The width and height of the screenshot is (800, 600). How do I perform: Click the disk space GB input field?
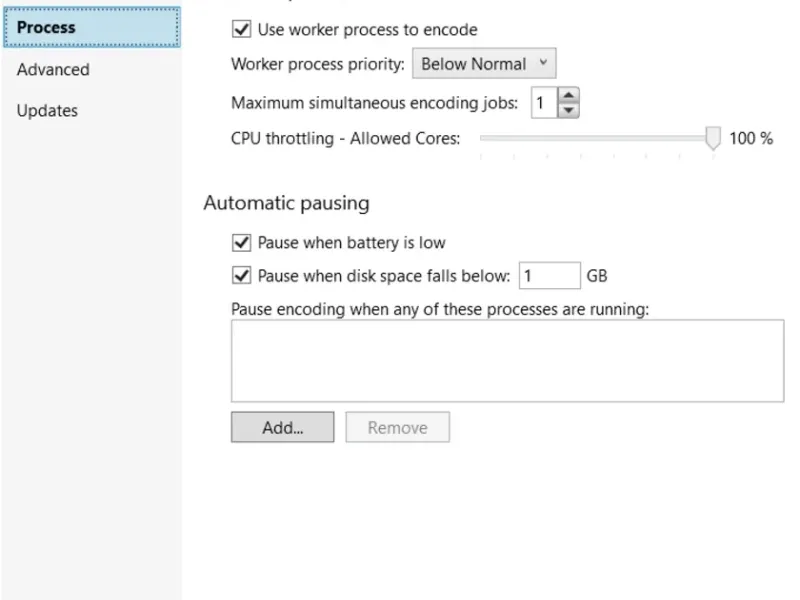[x=549, y=276]
